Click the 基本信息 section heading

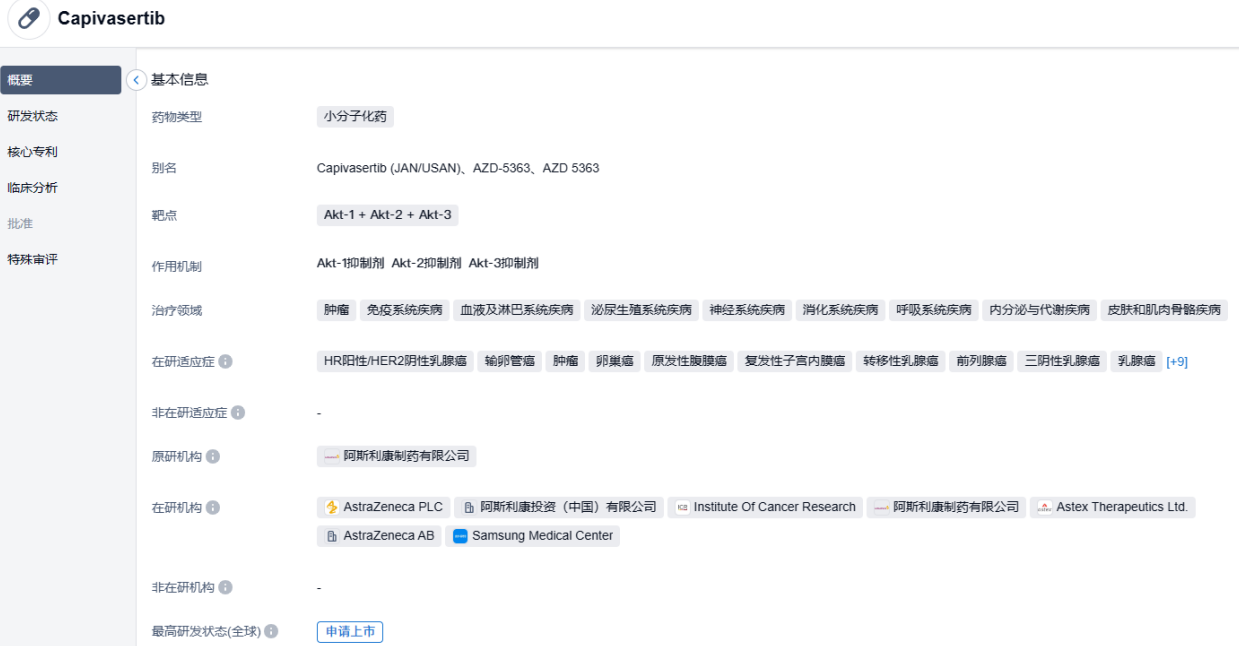(180, 80)
